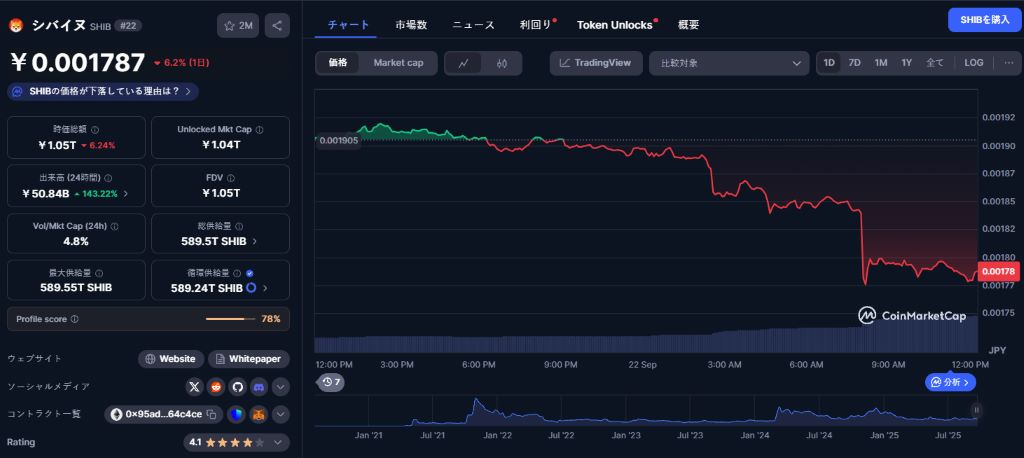
Task: Click info icon next to 時価総額
Action: click(x=95, y=130)
